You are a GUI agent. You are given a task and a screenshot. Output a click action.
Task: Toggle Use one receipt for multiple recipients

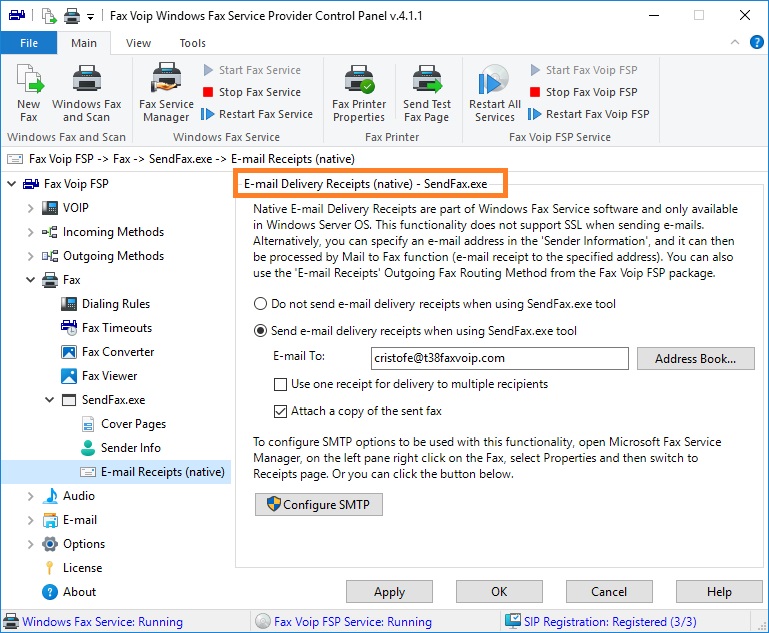280,384
